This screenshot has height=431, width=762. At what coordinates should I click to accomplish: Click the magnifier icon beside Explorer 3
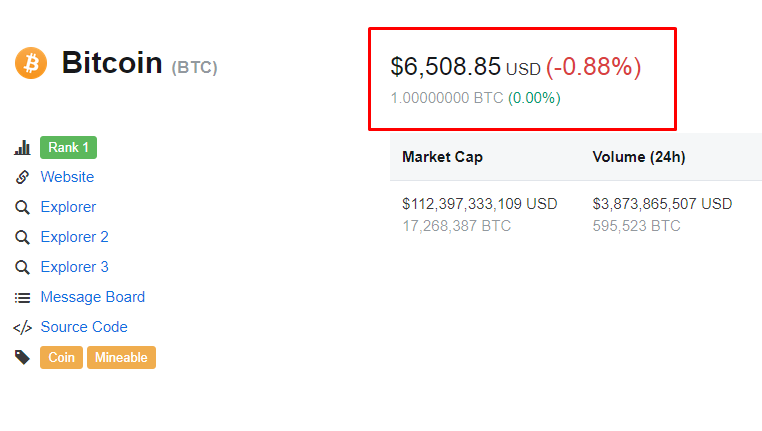pyautogui.click(x=22, y=267)
